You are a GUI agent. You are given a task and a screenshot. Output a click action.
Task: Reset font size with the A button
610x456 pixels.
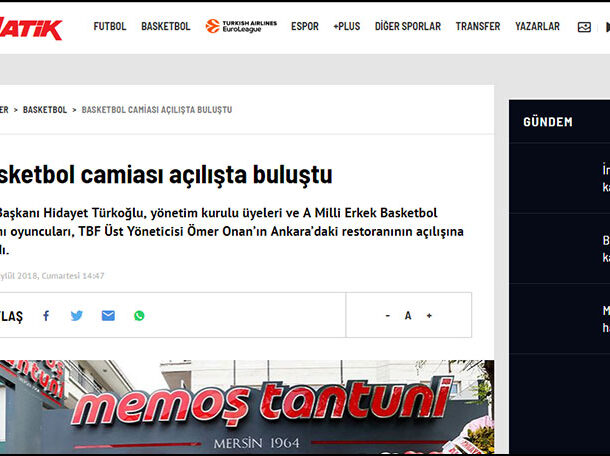tap(408, 316)
